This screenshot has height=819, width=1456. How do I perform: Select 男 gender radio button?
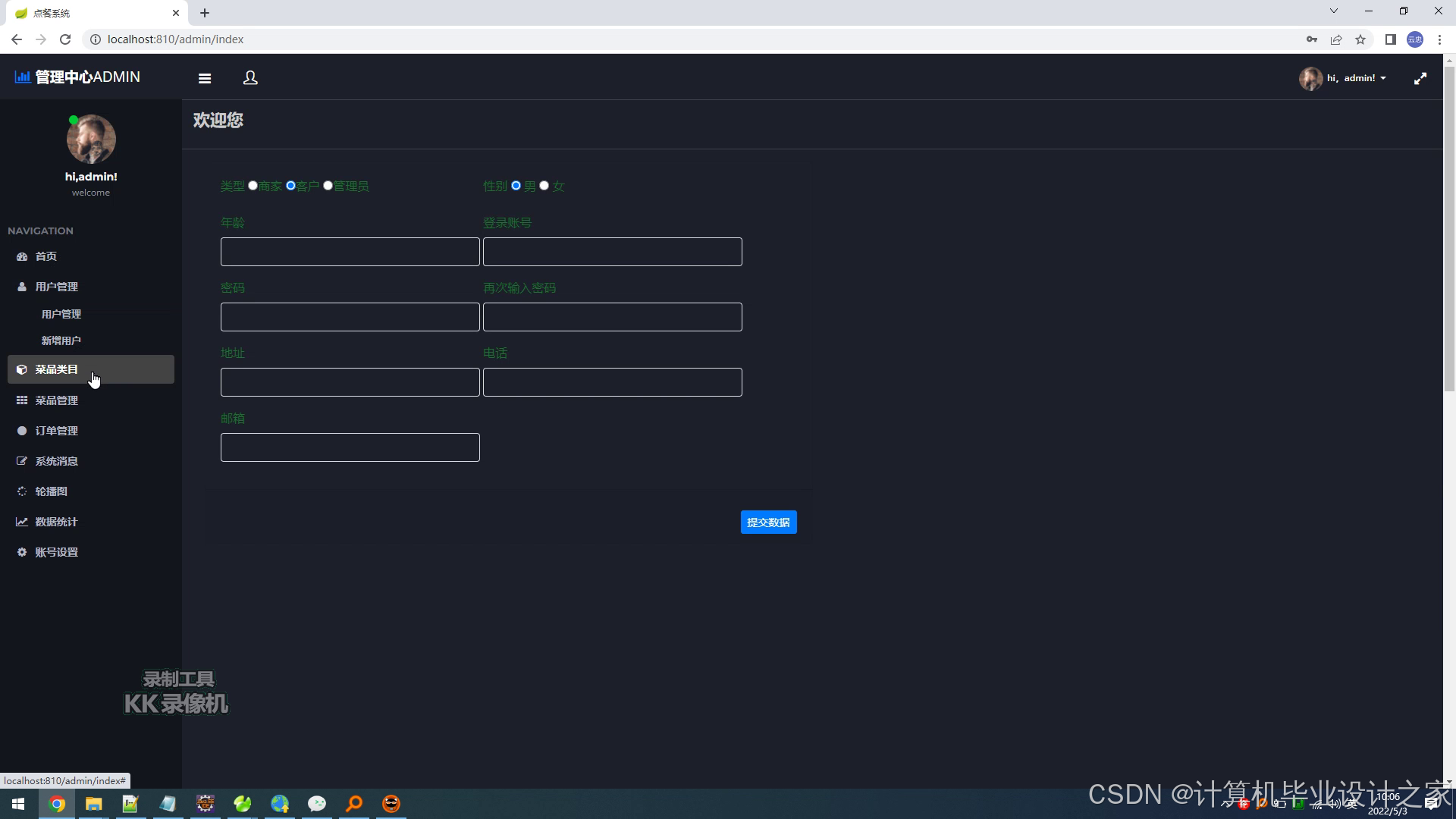pyautogui.click(x=516, y=186)
